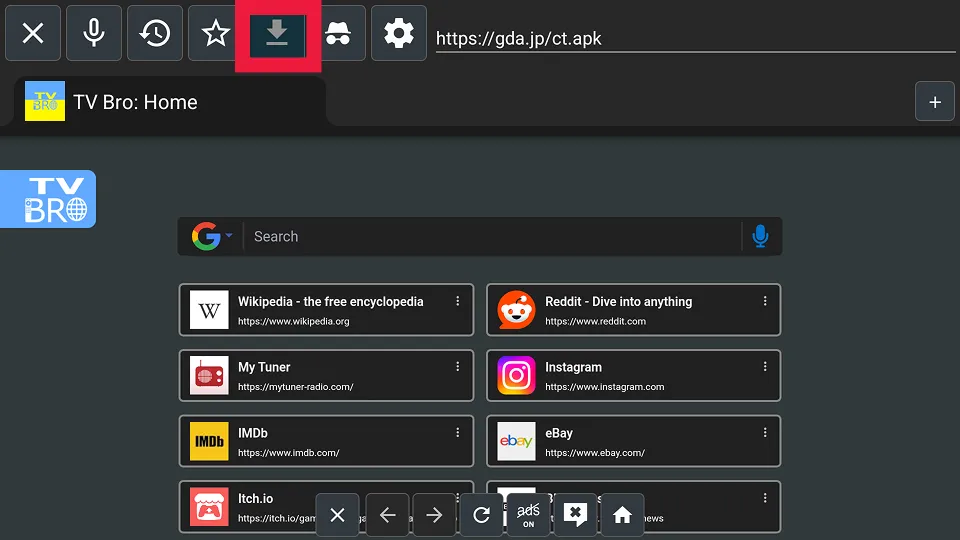Click the https://www.ebay.com/ URL text
960x540 pixels.
[595, 453]
